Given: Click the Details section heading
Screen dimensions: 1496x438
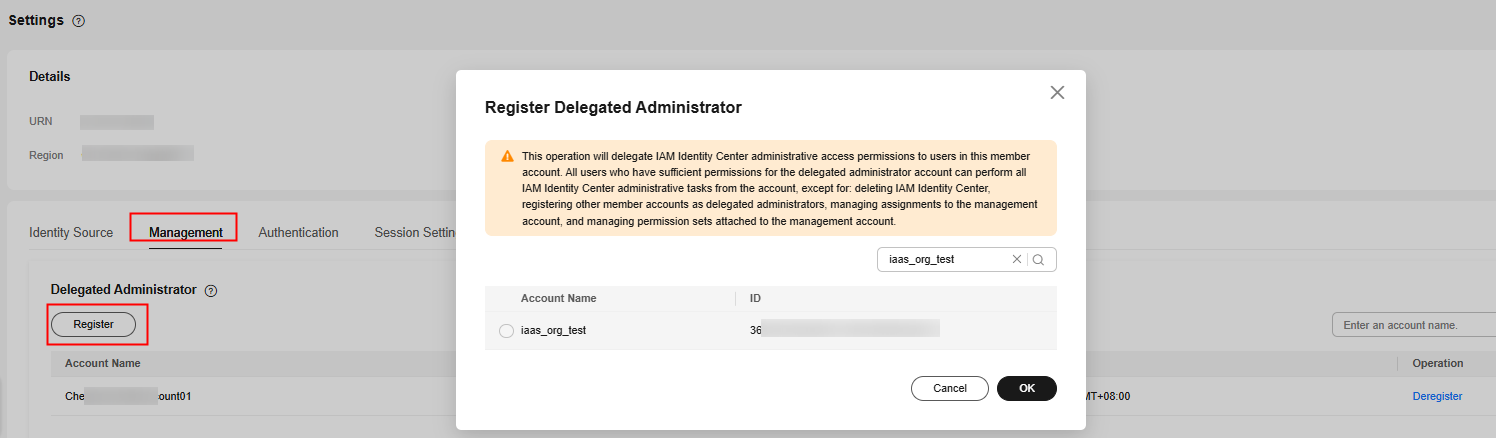Looking at the screenshot, I should [x=50, y=76].
